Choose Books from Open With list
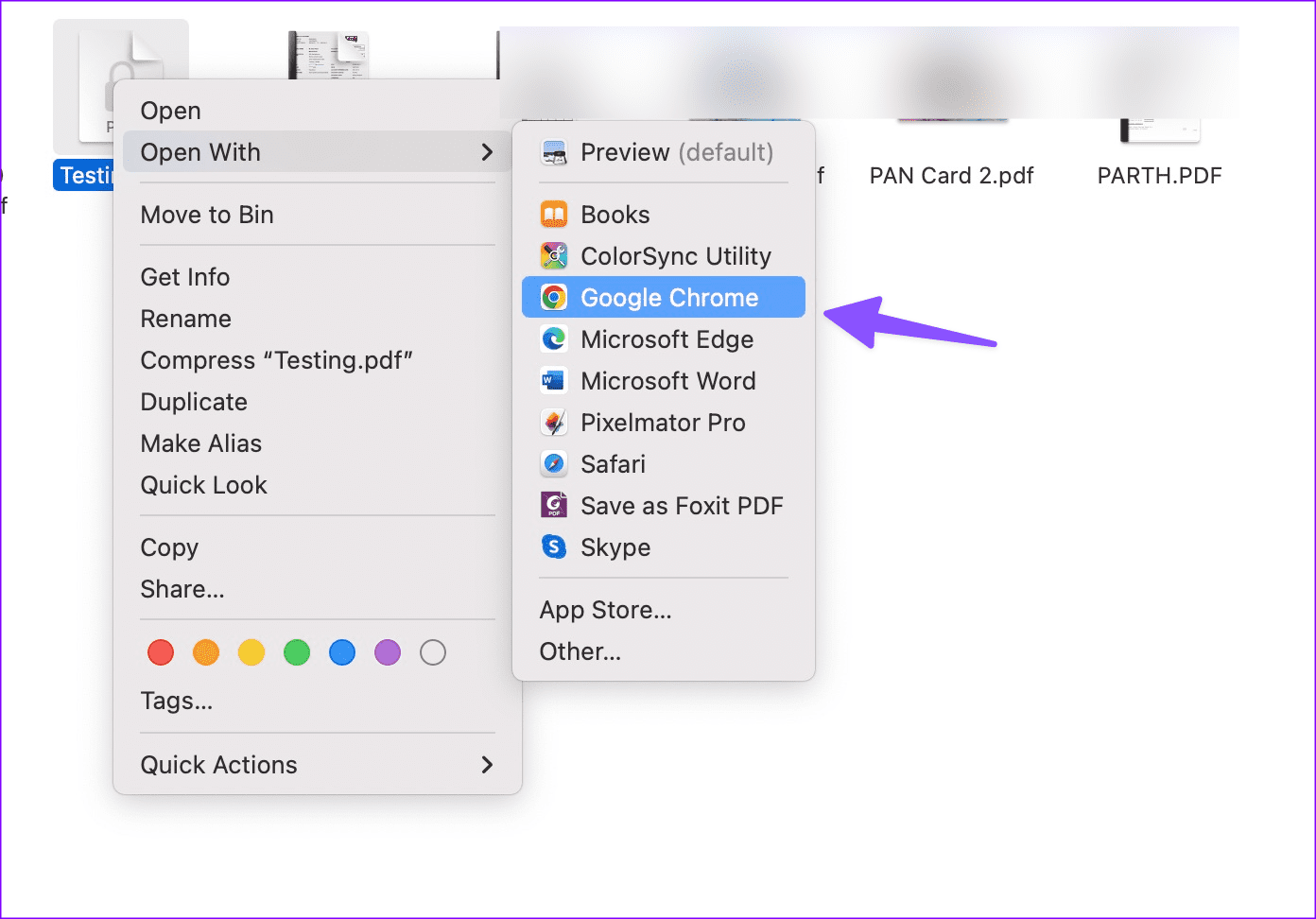This screenshot has height=919, width=1316. point(664,215)
